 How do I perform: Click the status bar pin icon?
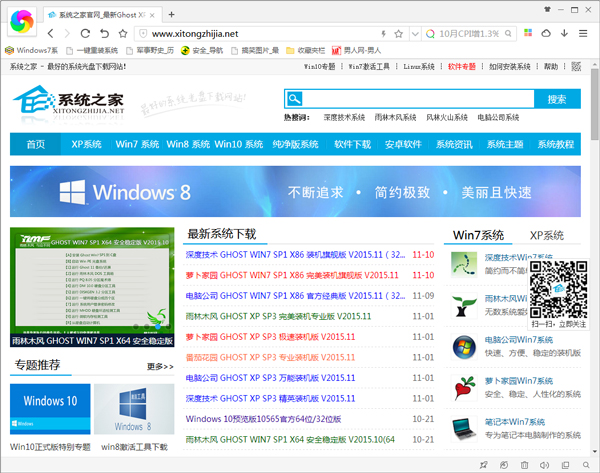pyautogui.click(x=484, y=465)
